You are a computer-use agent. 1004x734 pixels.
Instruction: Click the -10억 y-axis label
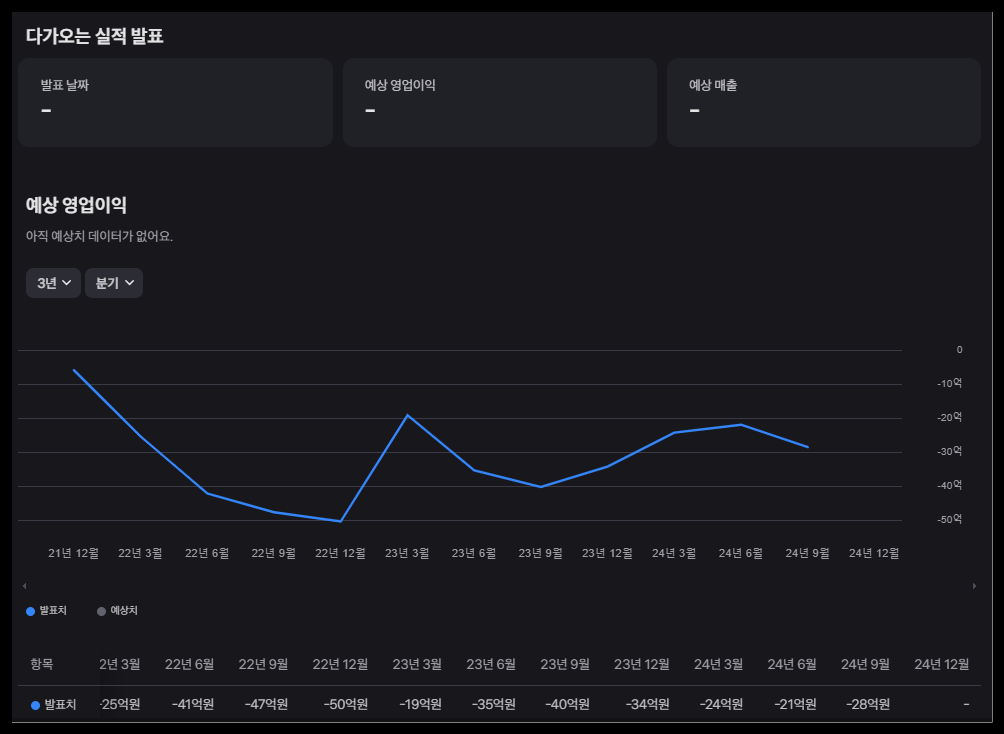(x=950, y=383)
